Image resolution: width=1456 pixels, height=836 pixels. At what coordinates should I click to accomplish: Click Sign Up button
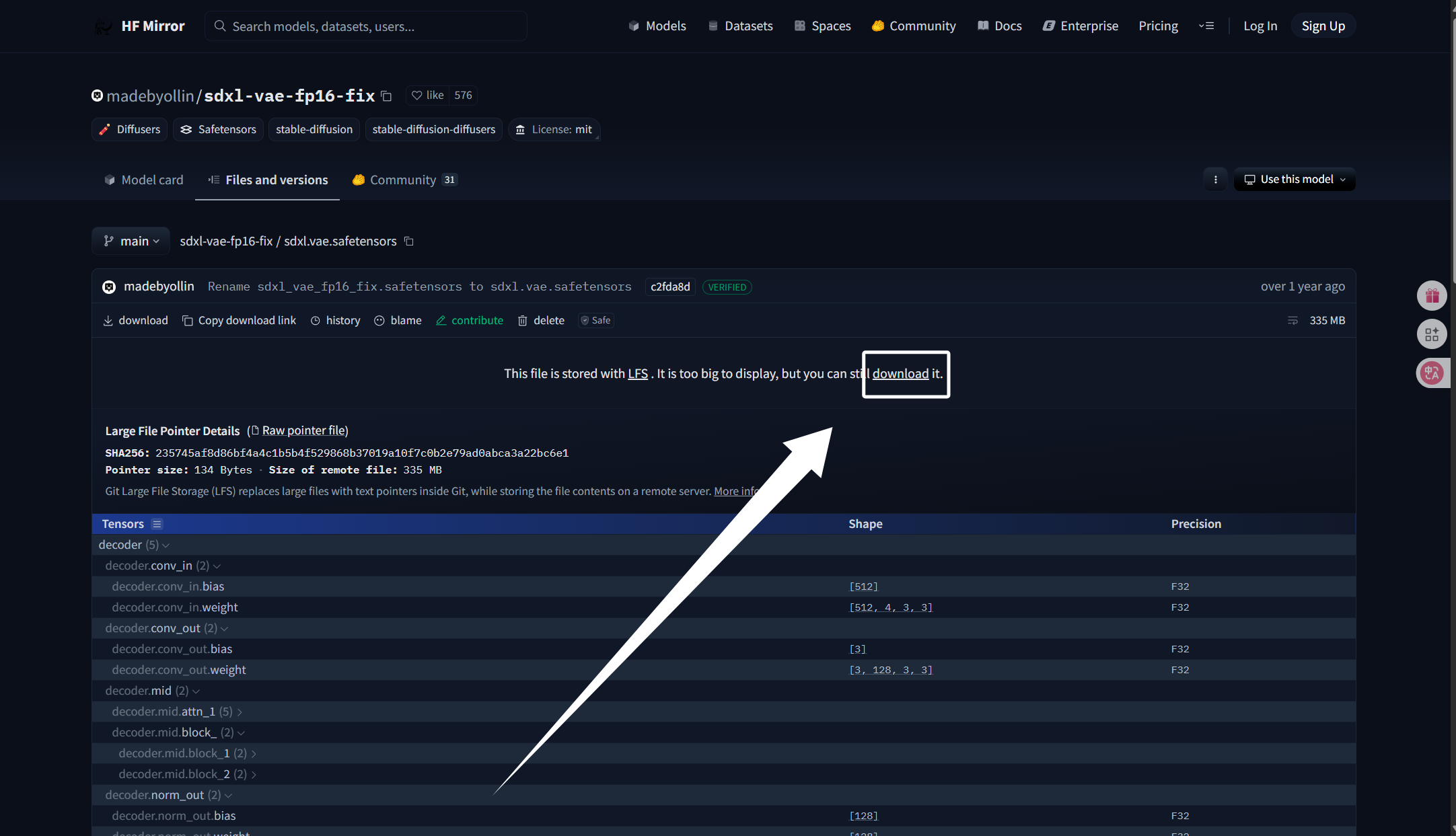click(1323, 26)
